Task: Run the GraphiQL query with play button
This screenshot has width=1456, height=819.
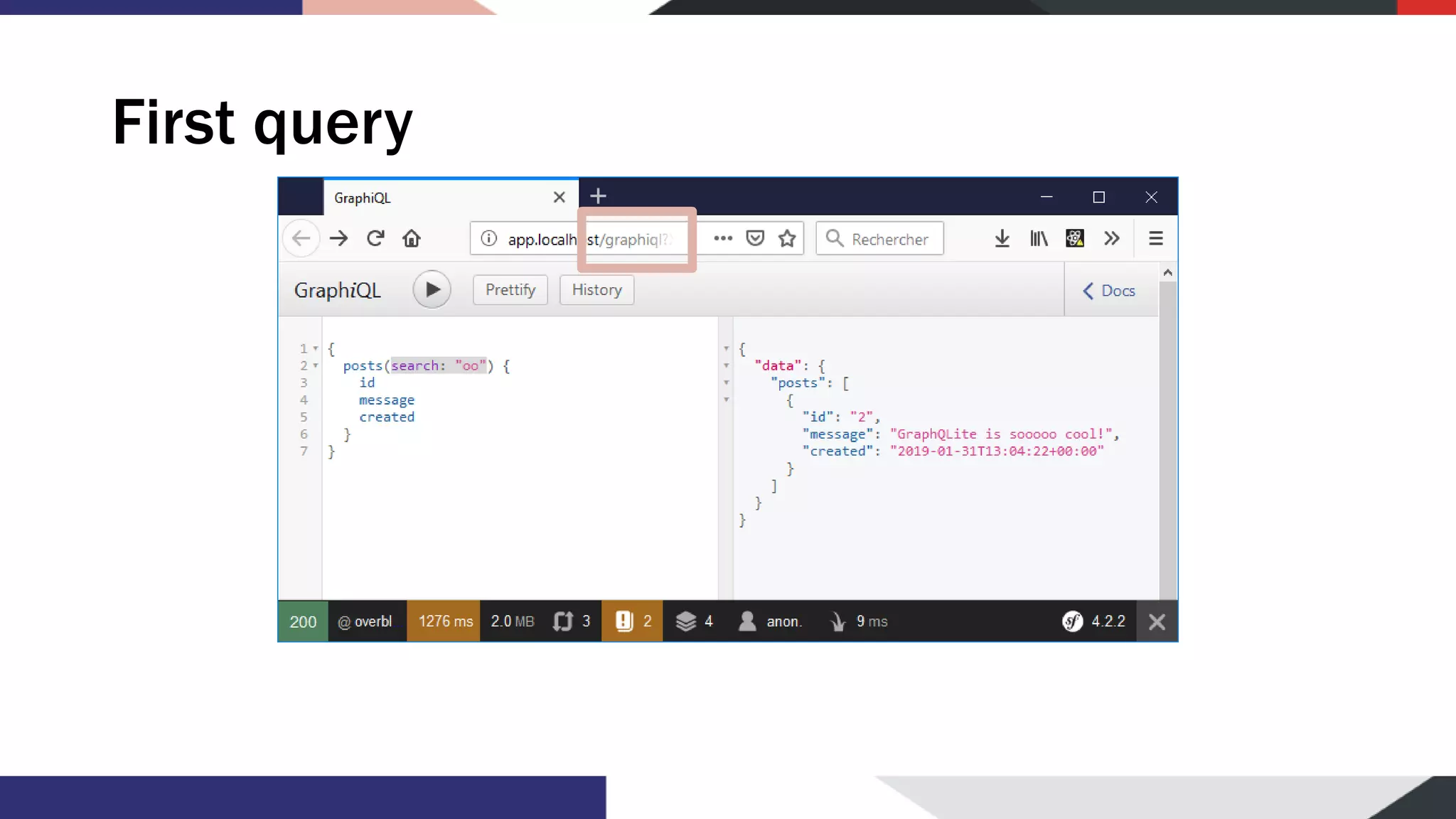Action: click(432, 289)
